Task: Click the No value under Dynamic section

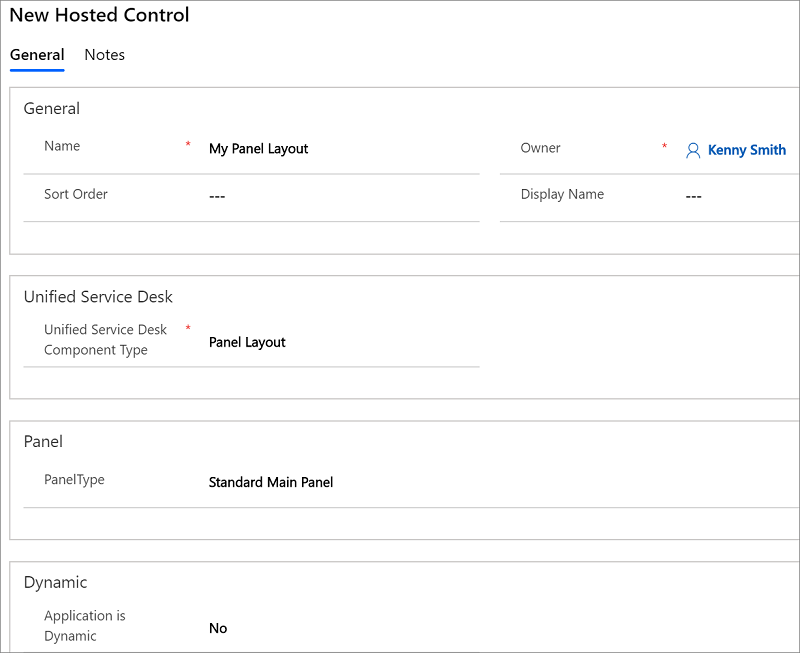Action: pos(217,628)
